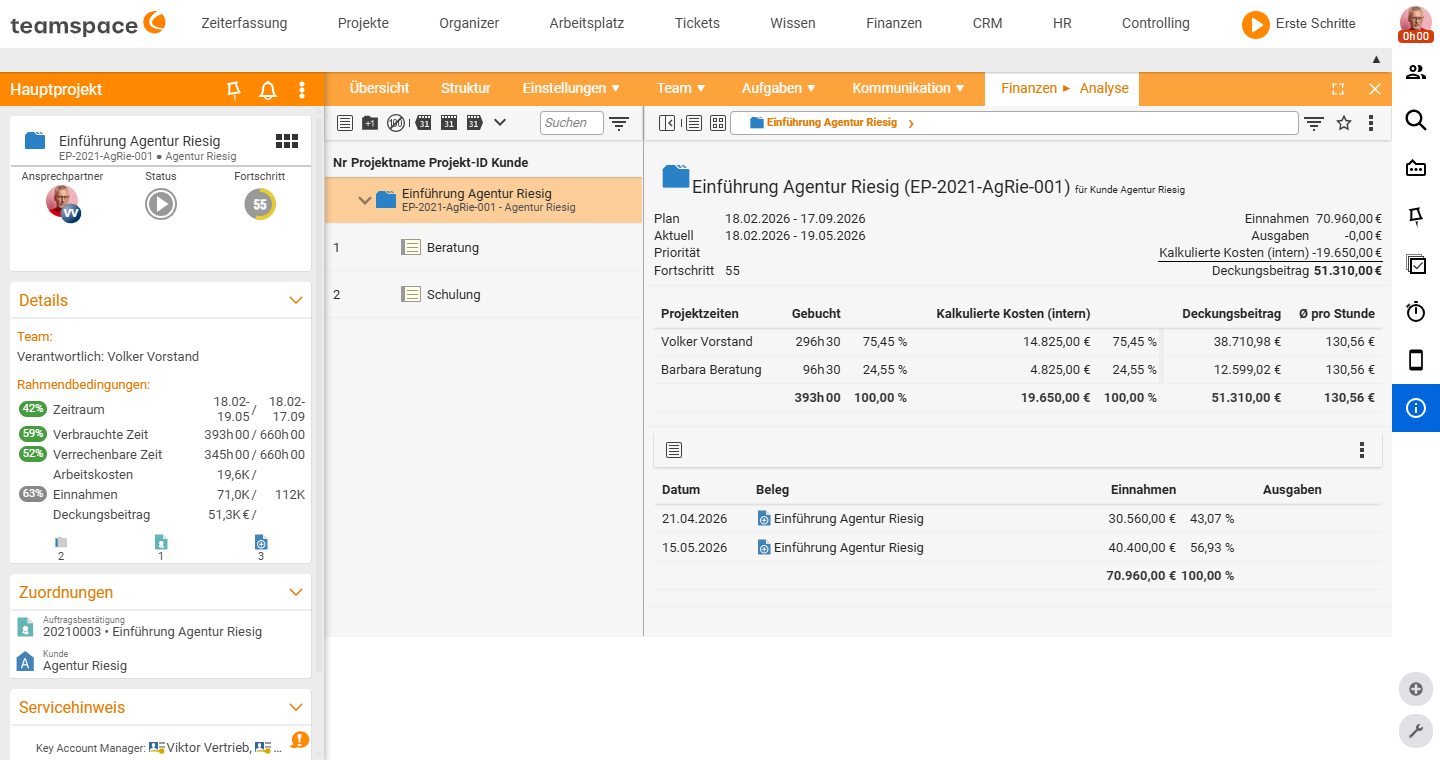Collapse the Details section
Viewport: 1440px width, 760px height.
(x=296, y=300)
